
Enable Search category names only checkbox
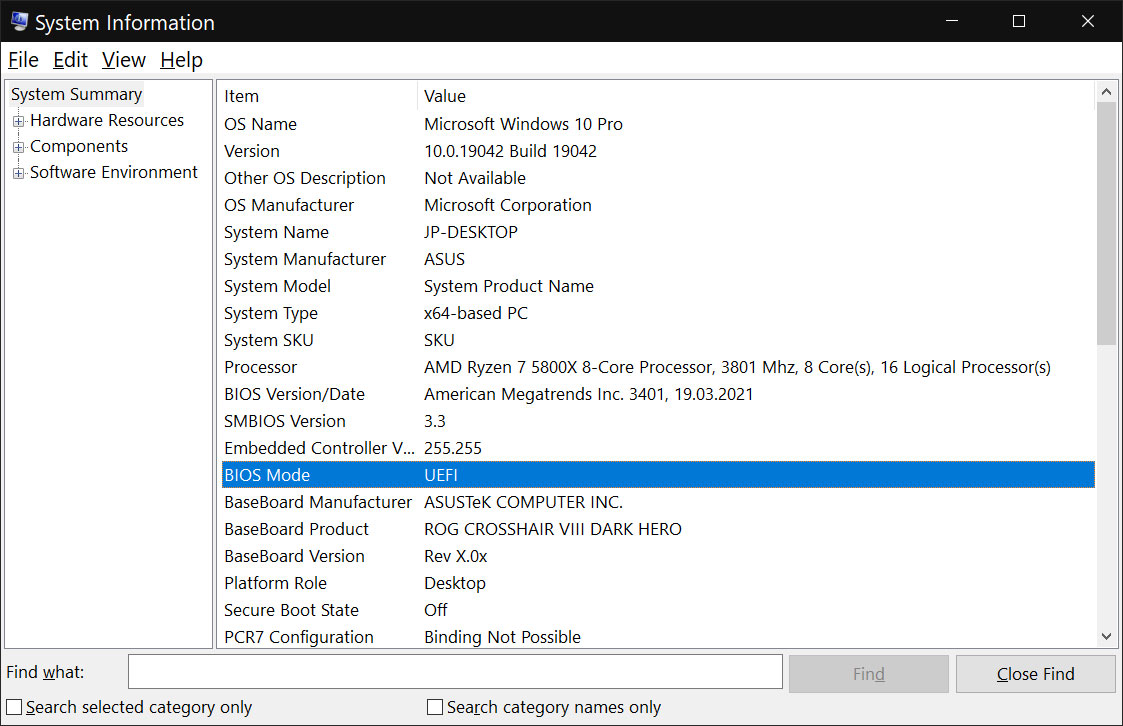[435, 707]
